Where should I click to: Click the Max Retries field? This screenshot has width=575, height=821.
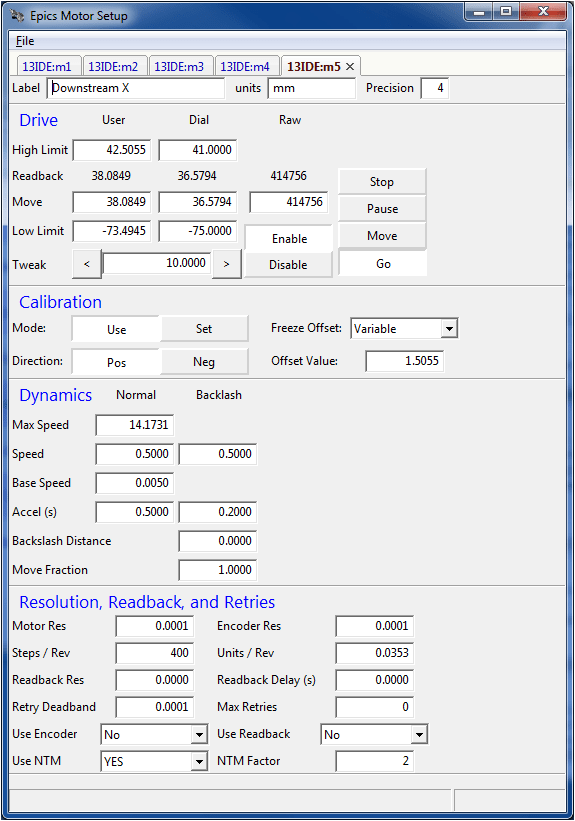point(375,707)
